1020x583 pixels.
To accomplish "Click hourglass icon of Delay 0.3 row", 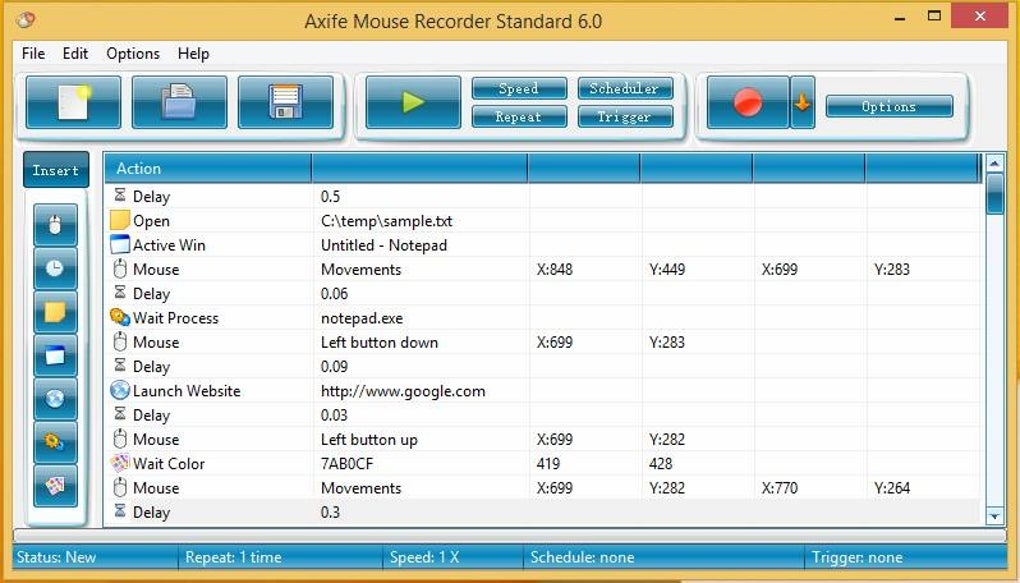I will coord(120,511).
